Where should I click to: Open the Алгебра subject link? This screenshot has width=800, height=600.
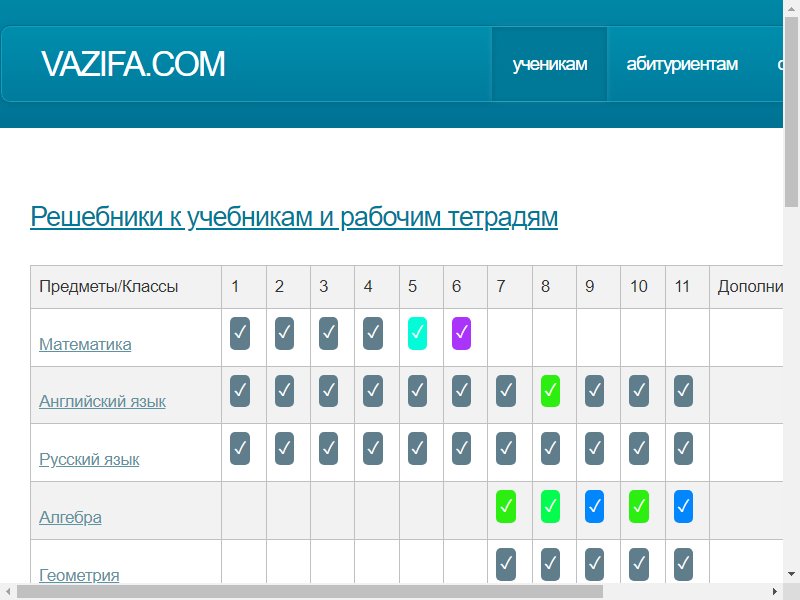click(x=70, y=517)
